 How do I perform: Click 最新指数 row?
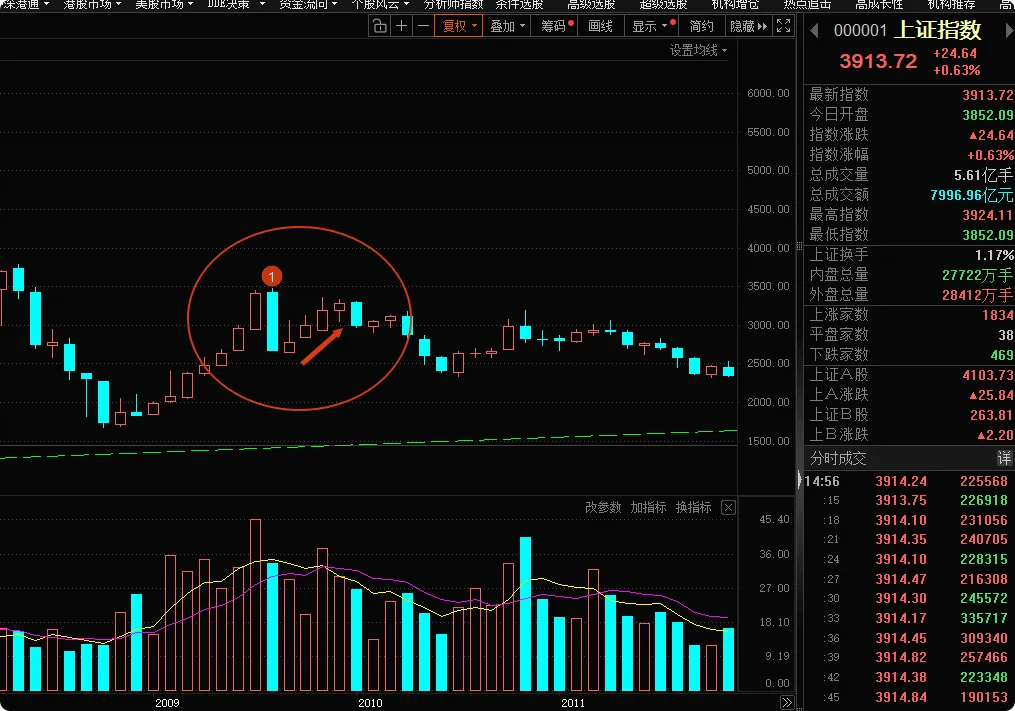tap(909, 95)
